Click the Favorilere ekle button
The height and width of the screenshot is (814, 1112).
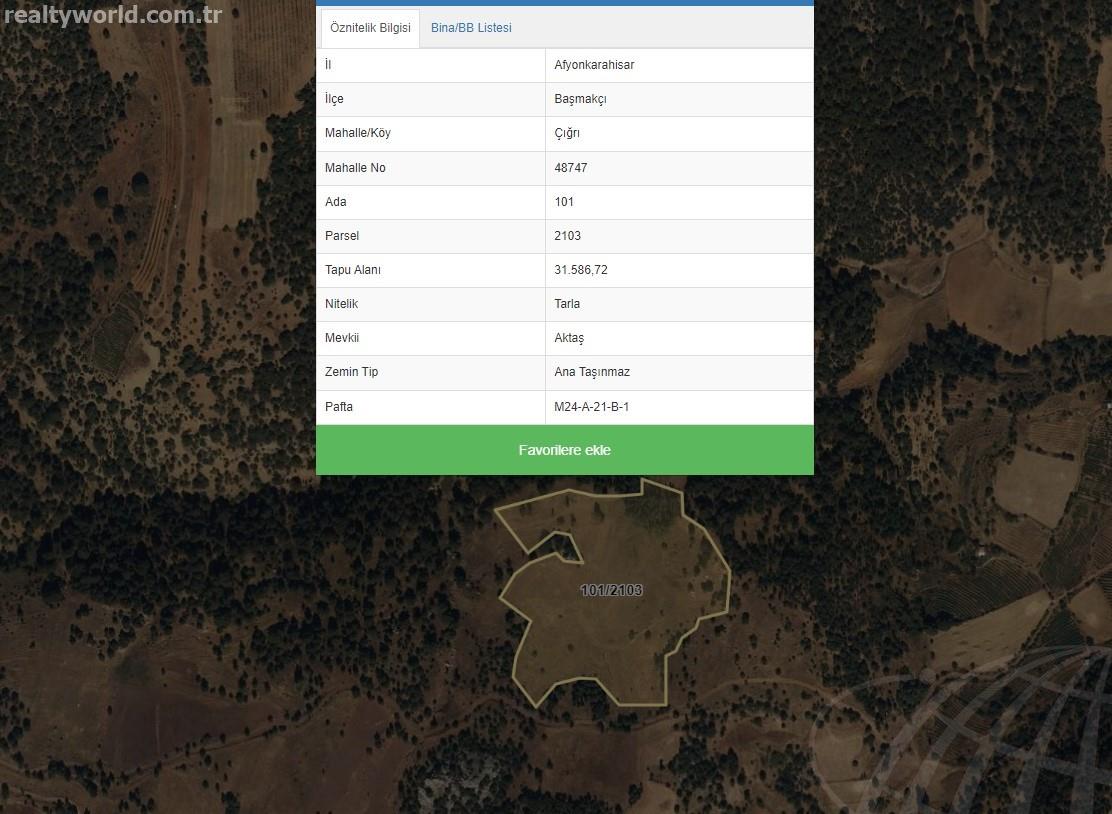pyautogui.click(x=565, y=450)
